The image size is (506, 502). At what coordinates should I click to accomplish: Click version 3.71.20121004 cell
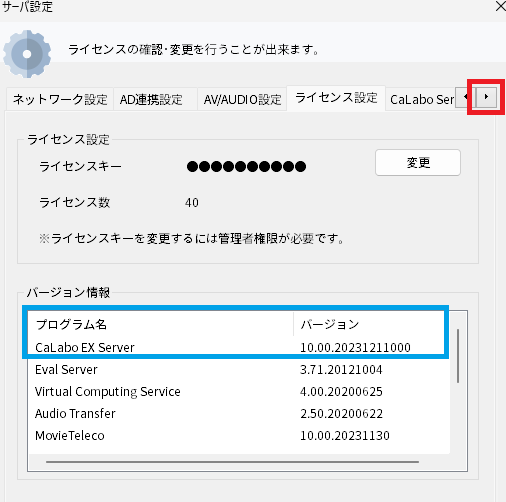[341, 370]
